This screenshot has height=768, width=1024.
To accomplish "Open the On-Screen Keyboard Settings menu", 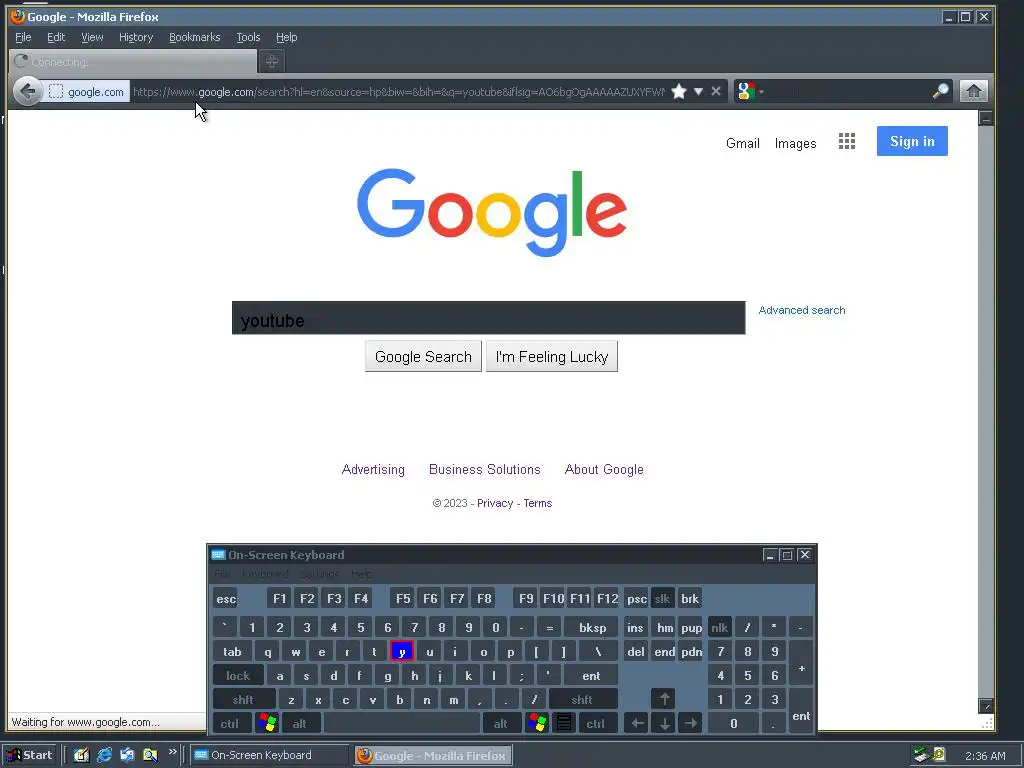I will (319, 574).
